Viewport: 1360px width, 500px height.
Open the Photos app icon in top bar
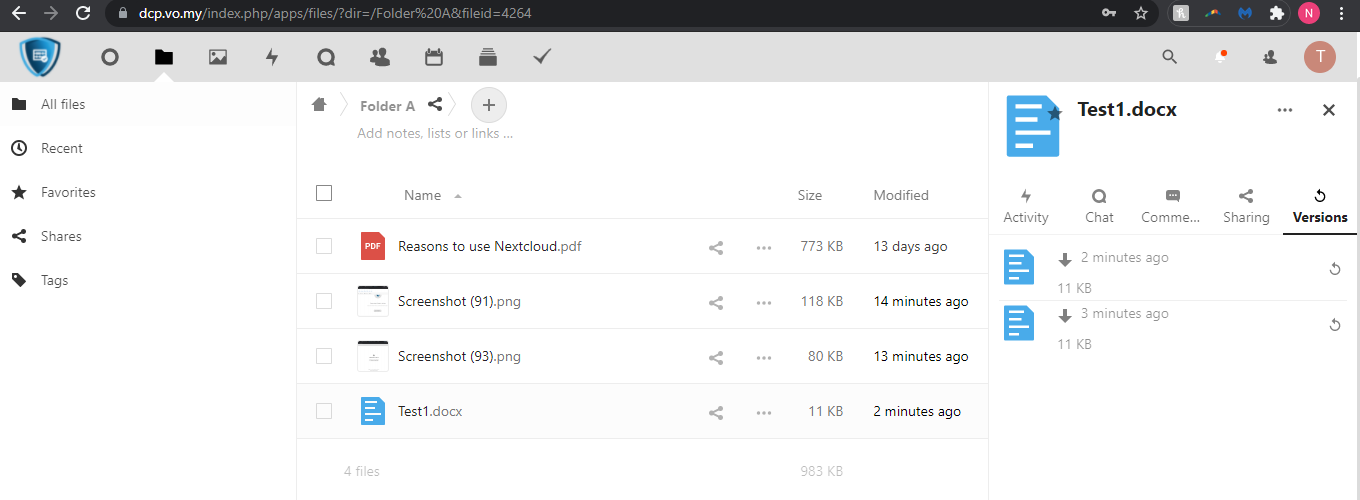(218, 57)
